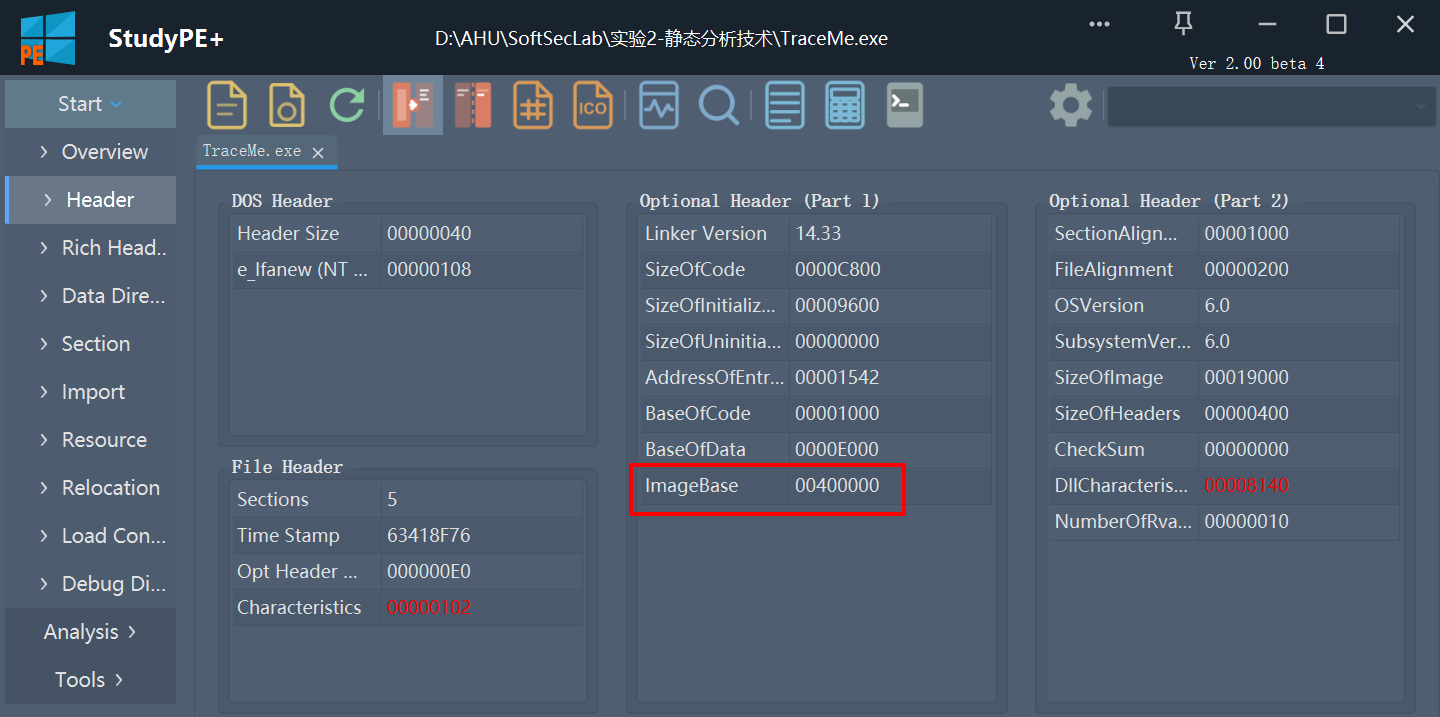Click the magnifier search icon
Image resolution: width=1440 pixels, height=717 pixels.
(718, 105)
